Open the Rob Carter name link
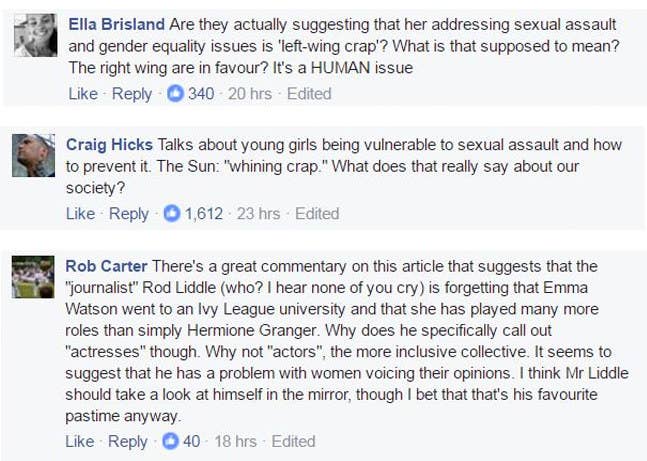Viewport: 647px width, 461px height. click(x=106, y=266)
